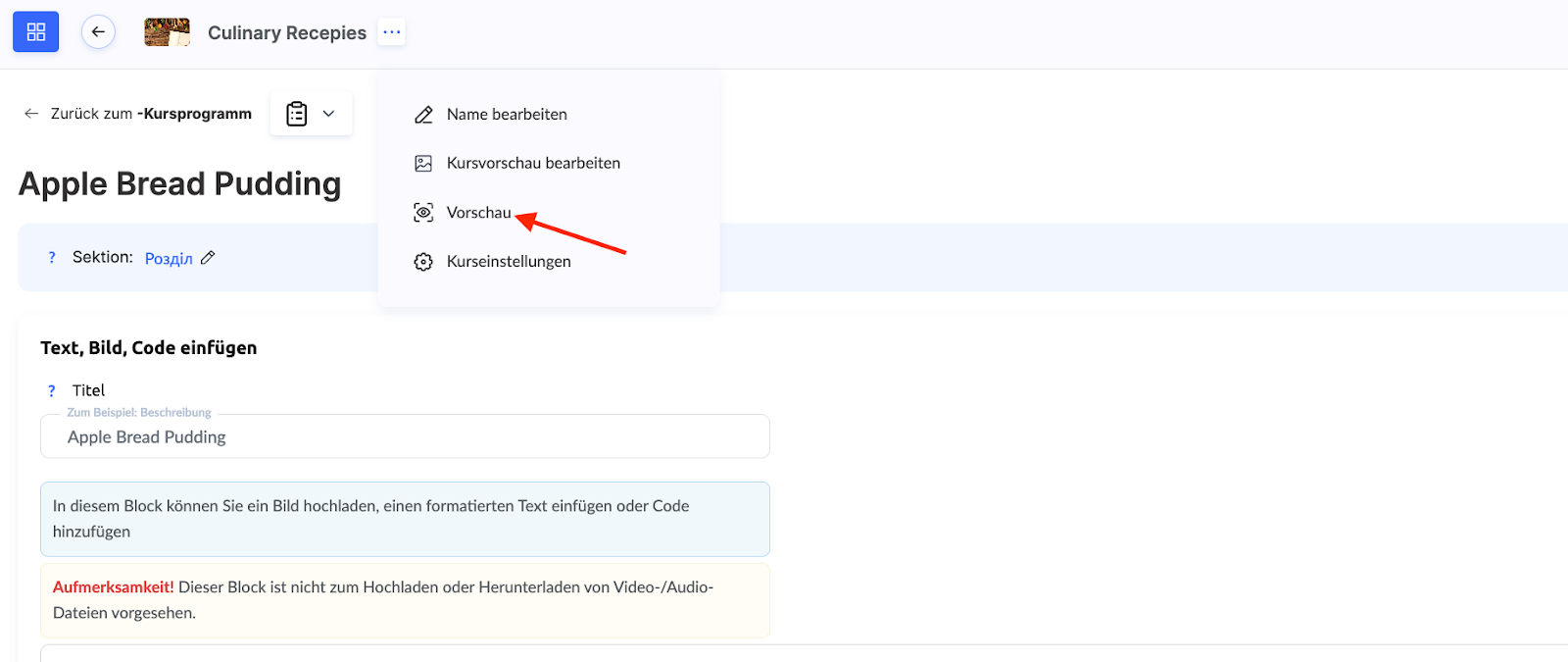The width and height of the screenshot is (1568, 662).
Task: Click the pencil icon beside Name bearbeiten
Action: (423, 115)
